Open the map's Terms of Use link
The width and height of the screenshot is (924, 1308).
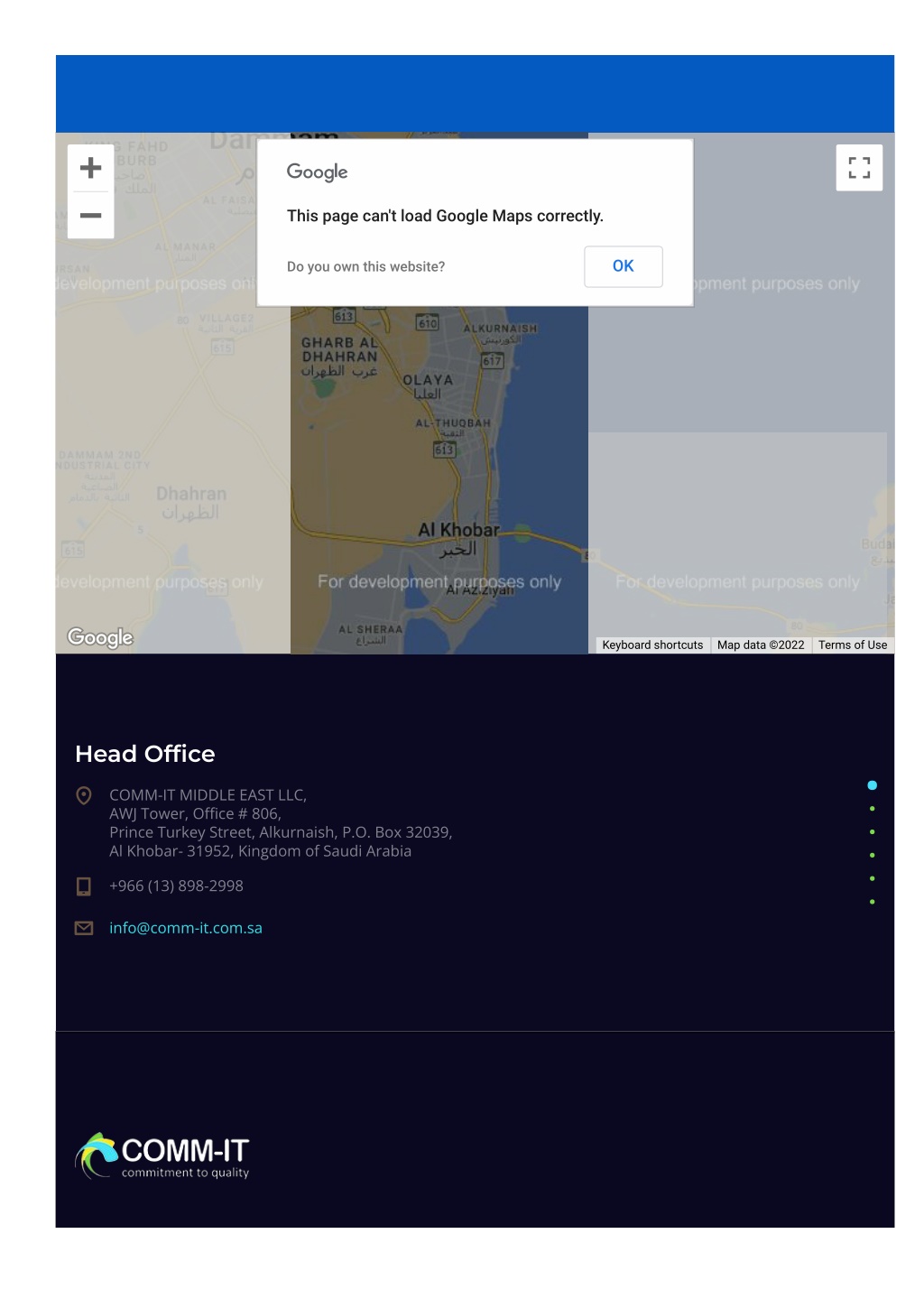pos(853,645)
